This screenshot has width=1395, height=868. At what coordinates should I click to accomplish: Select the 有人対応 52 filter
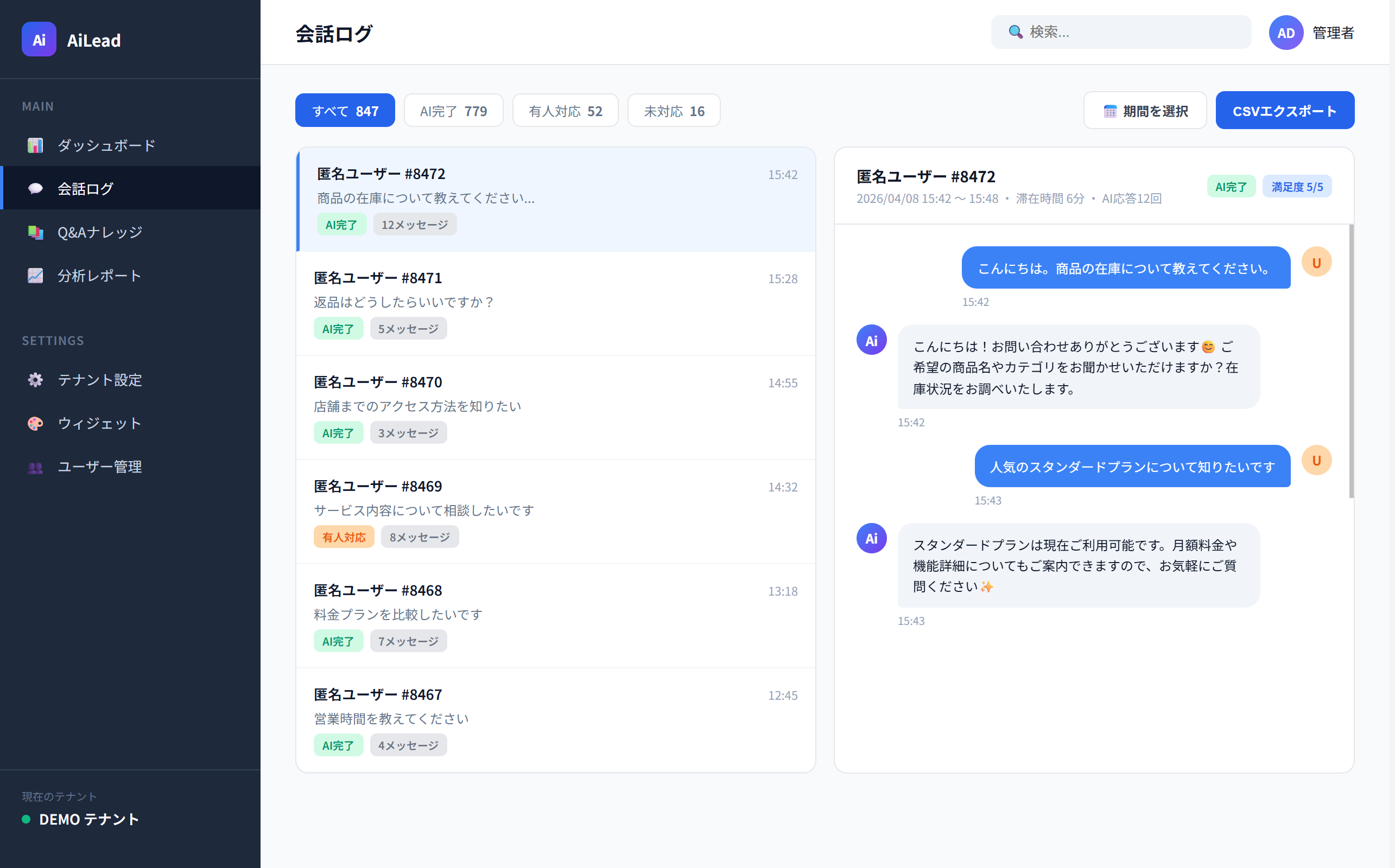pyautogui.click(x=565, y=110)
